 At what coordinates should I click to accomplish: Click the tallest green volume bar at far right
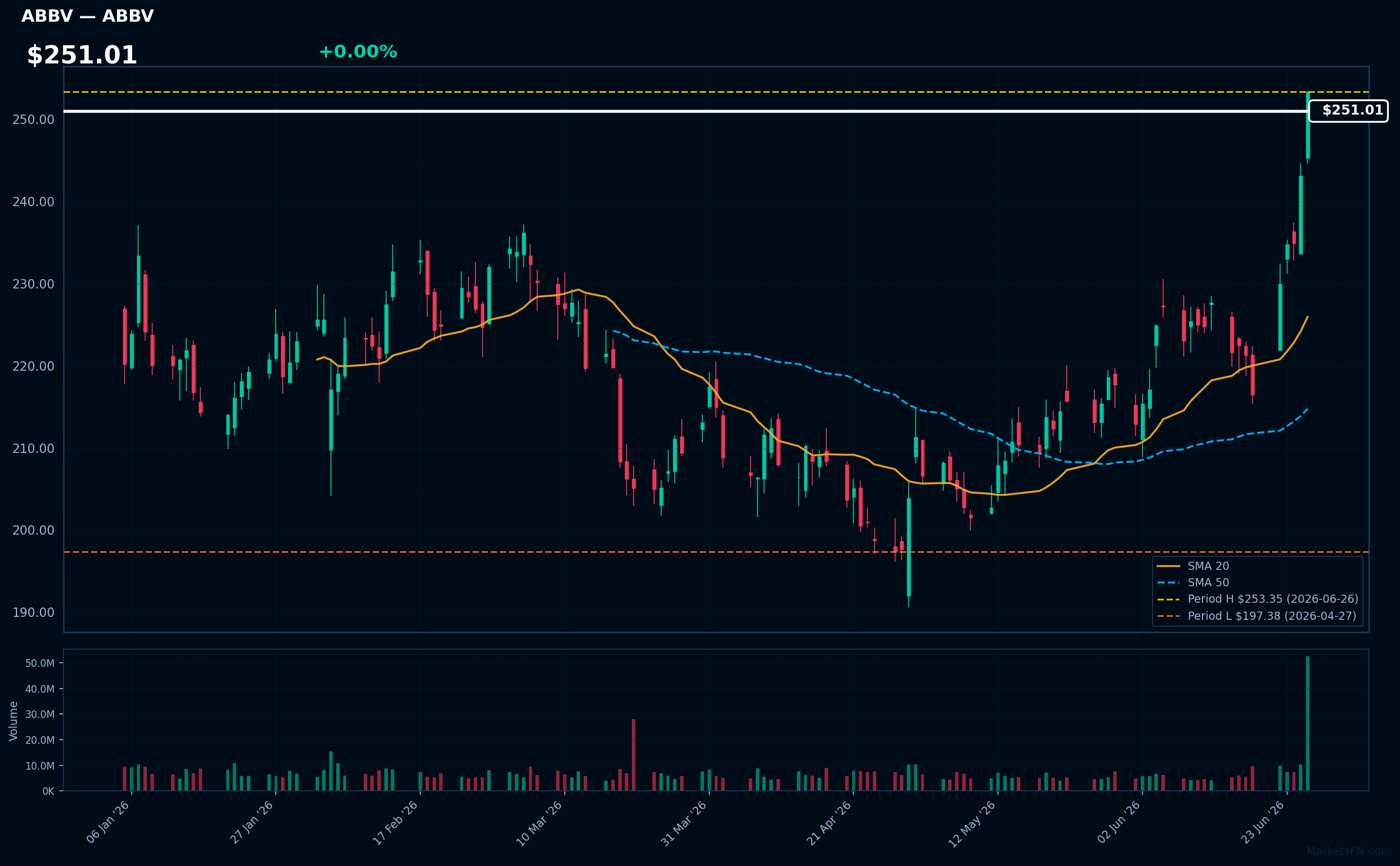[x=1308, y=723]
